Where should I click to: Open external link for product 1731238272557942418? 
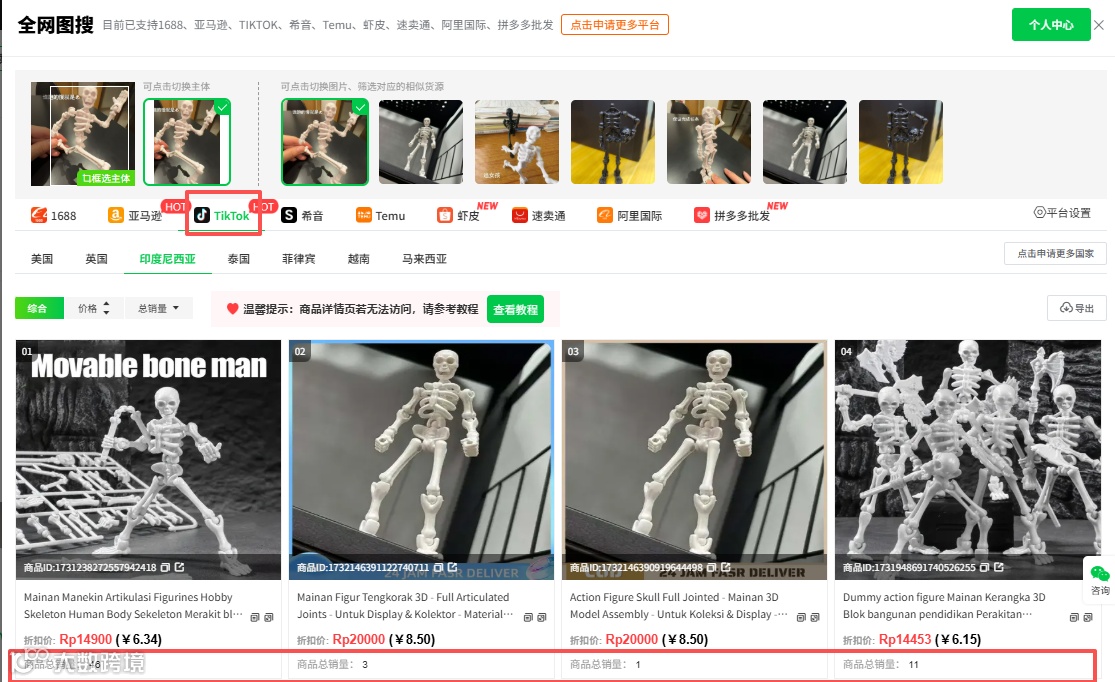pos(180,568)
